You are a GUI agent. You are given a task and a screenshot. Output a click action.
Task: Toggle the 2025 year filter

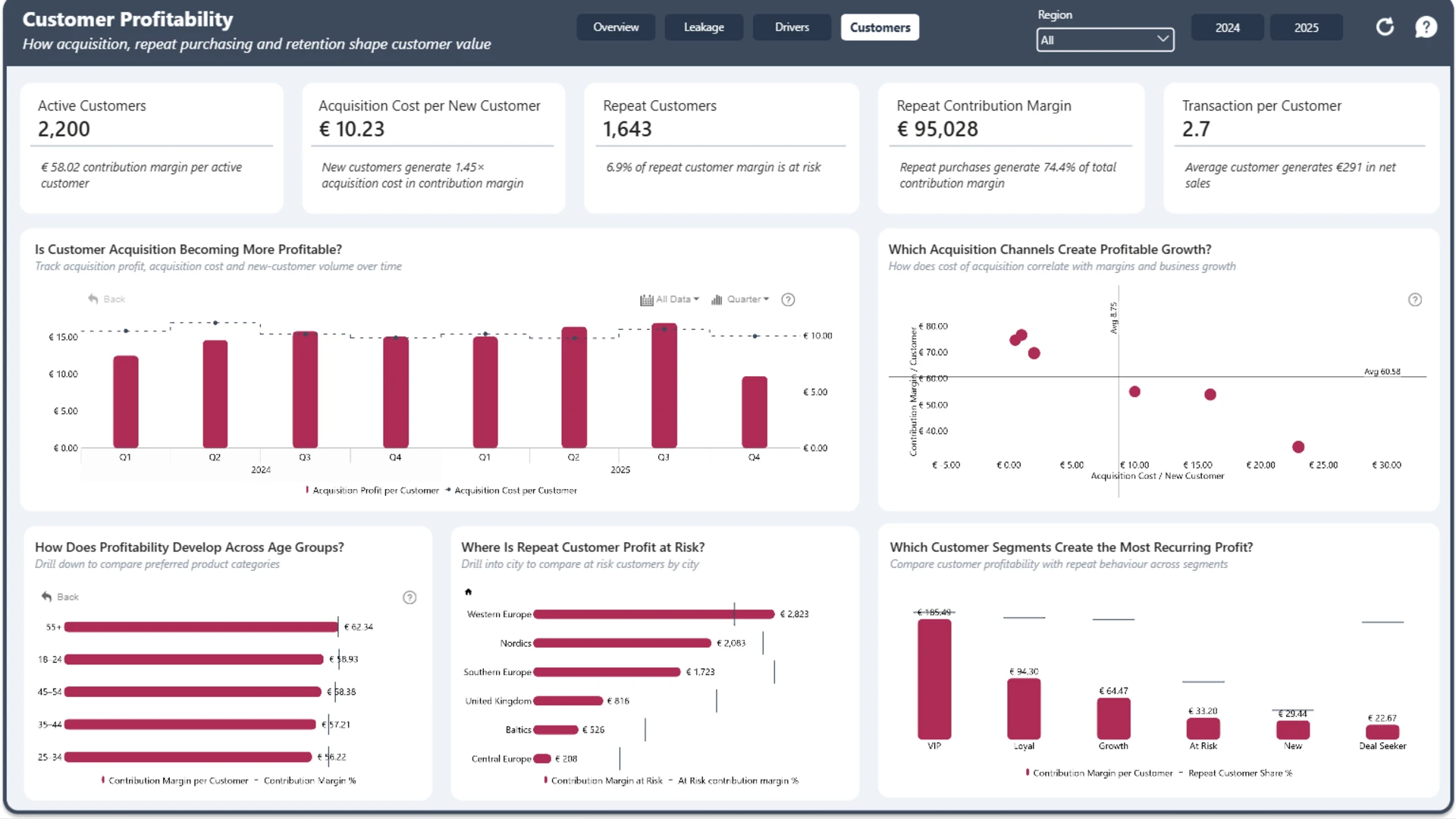[x=1306, y=27]
